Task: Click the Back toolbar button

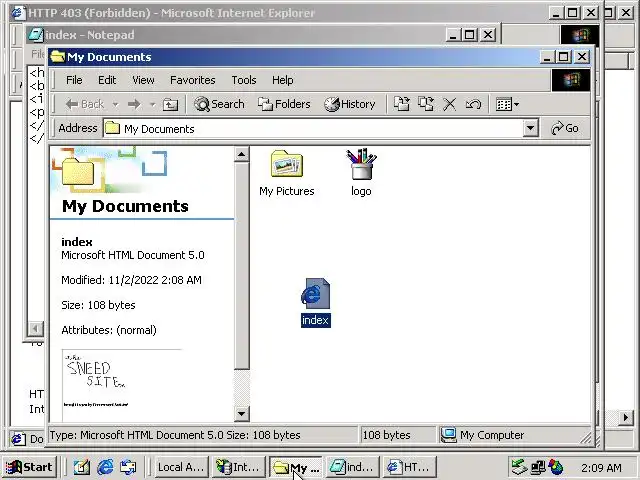Action: point(85,104)
